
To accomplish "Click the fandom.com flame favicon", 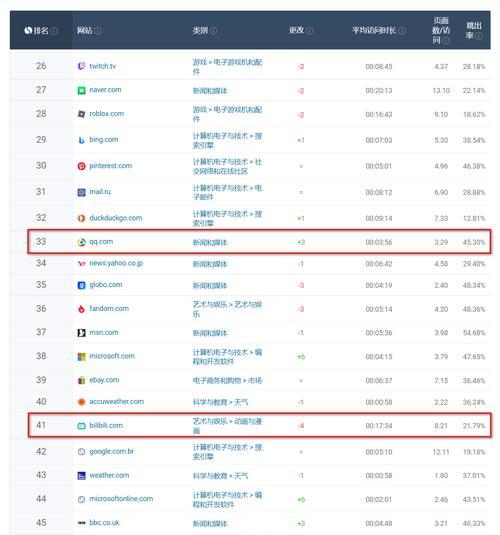I will 81,309.
